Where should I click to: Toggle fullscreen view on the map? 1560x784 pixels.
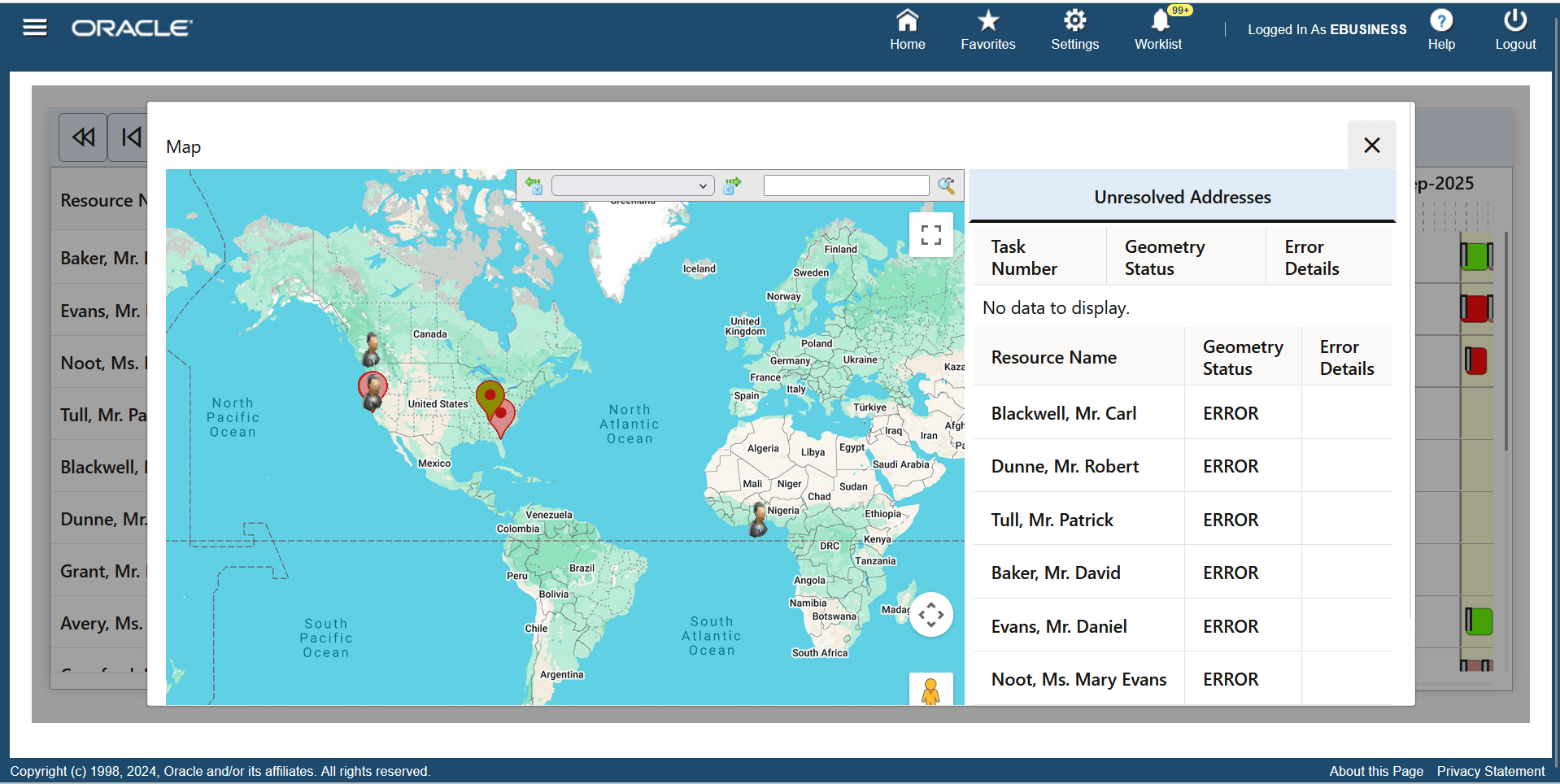tap(930, 234)
